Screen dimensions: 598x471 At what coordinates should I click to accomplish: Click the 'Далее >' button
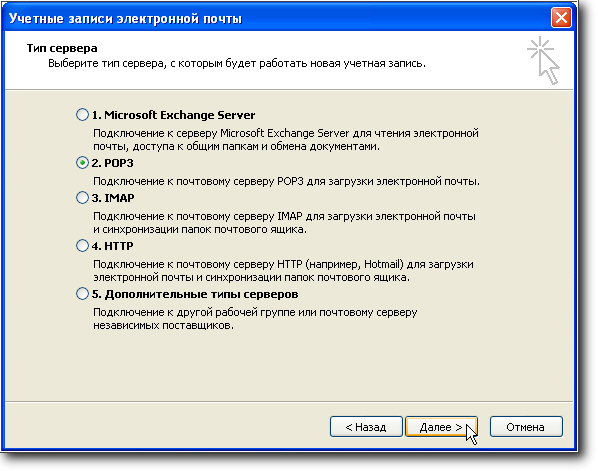pyautogui.click(x=441, y=427)
